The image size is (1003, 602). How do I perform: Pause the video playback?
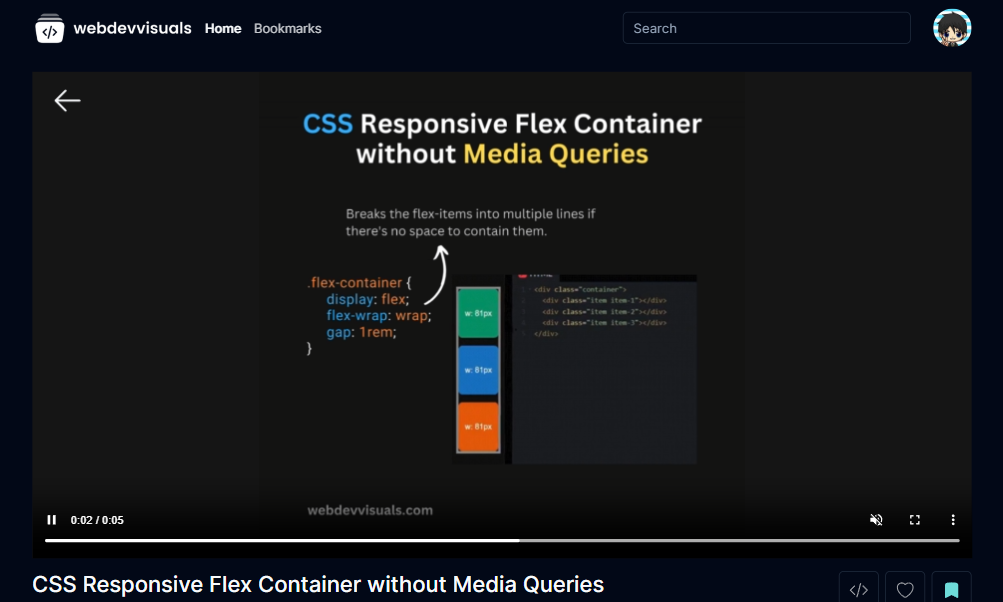[x=52, y=519]
